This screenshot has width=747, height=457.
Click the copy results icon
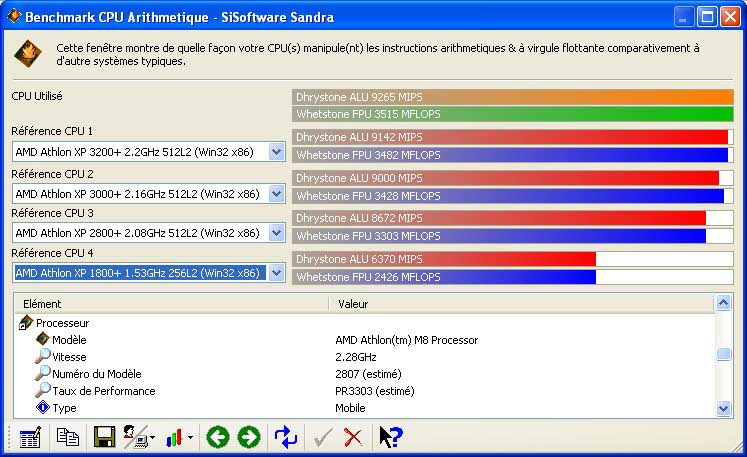(x=67, y=437)
